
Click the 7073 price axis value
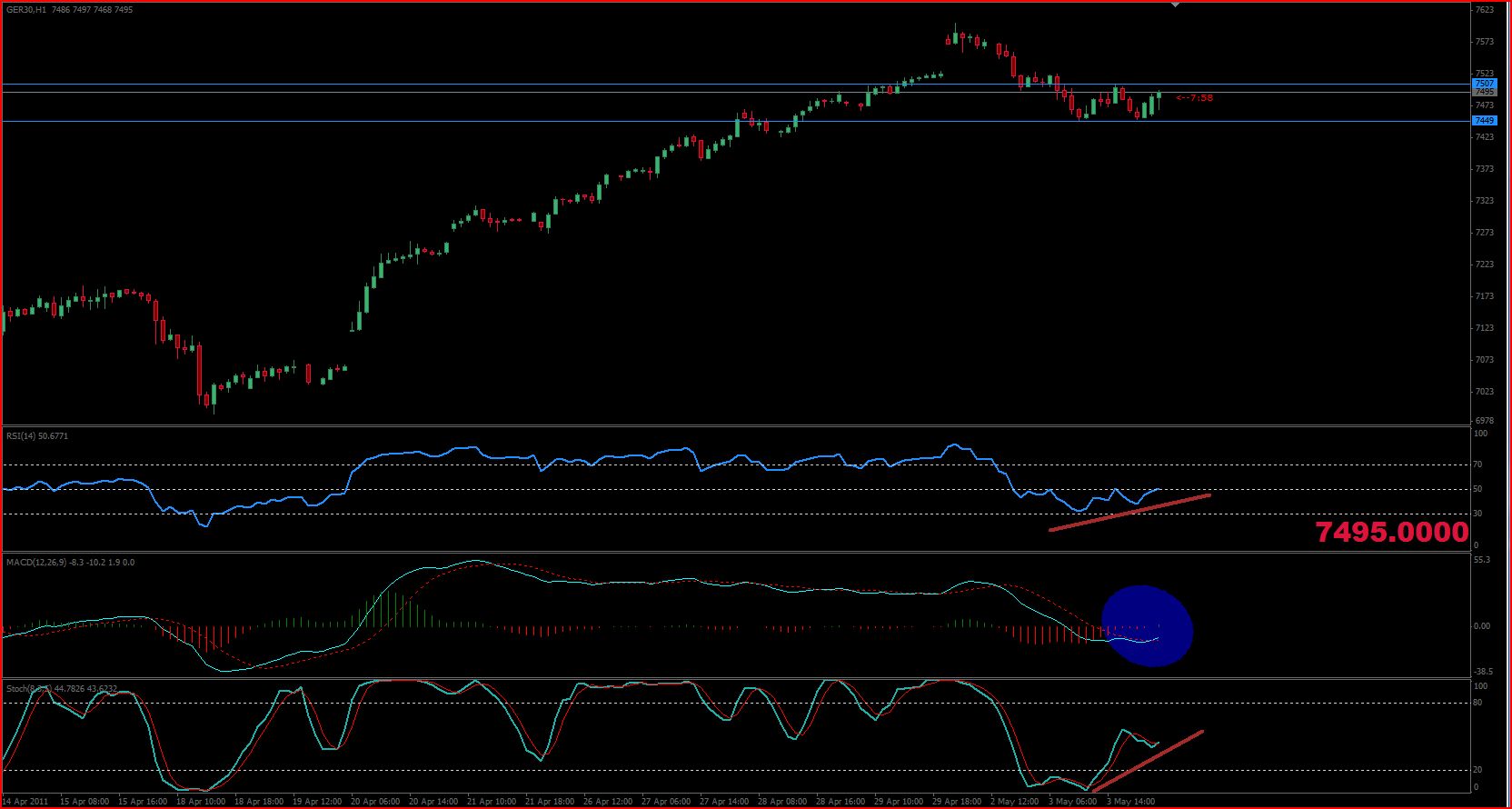(x=1485, y=360)
